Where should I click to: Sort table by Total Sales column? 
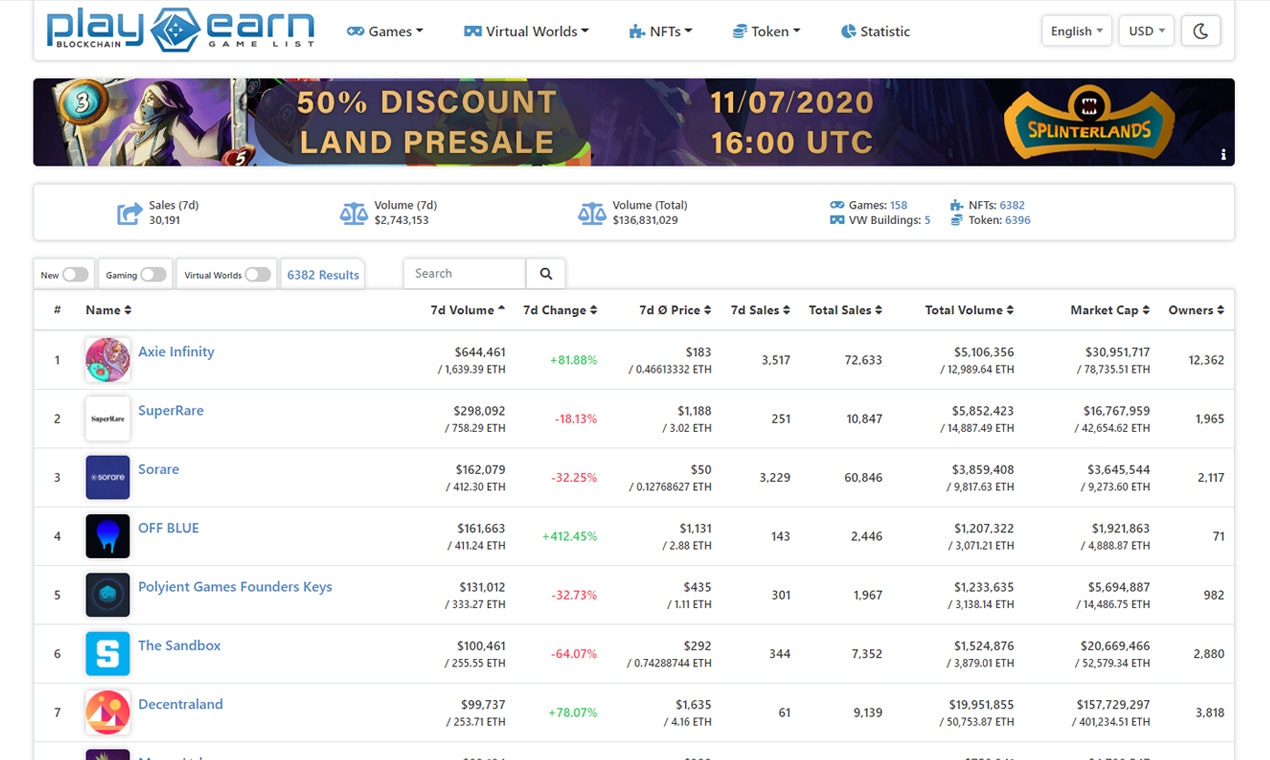846,310
